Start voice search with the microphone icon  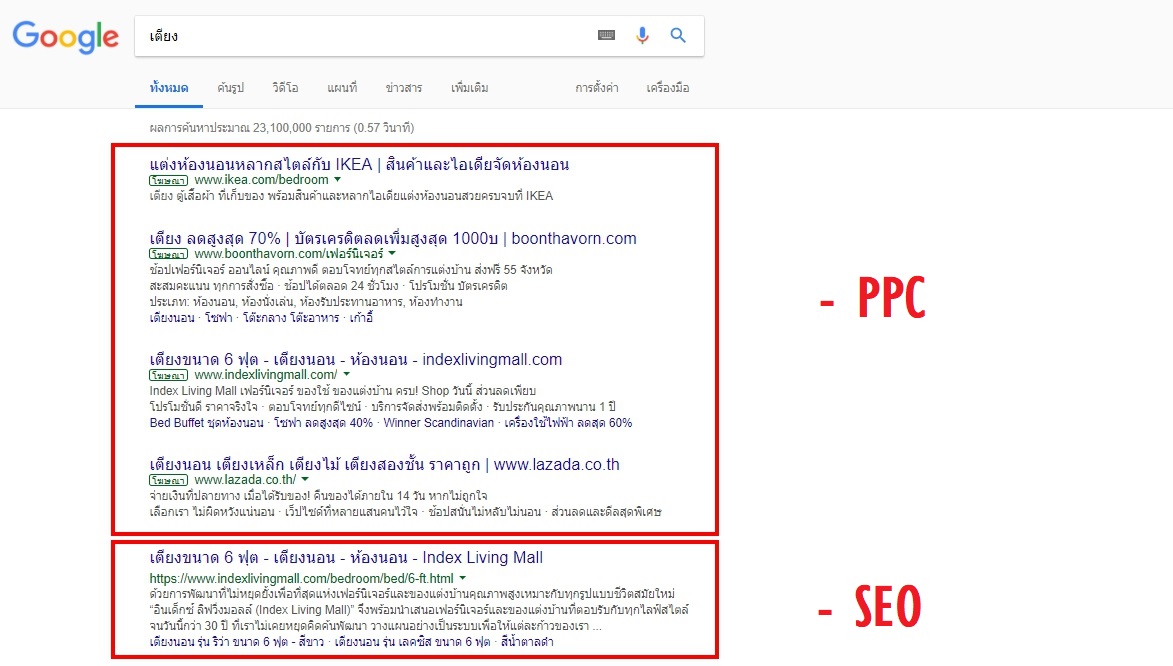[x=642, y=35]
